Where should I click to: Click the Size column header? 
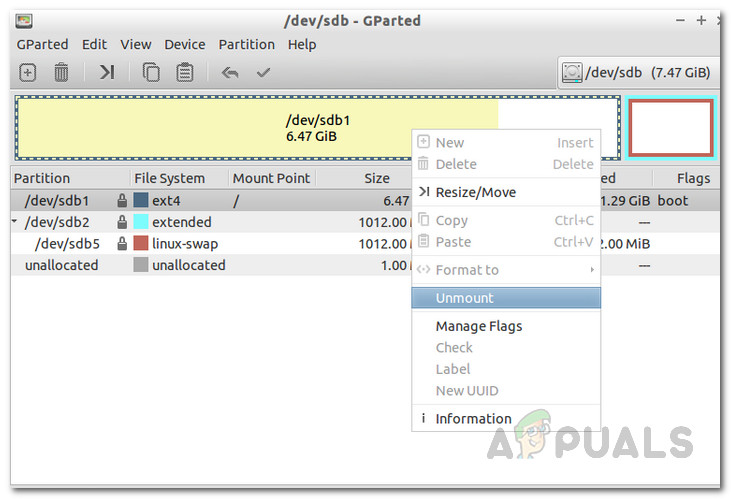pyautogui.click(x=377, y=178)
